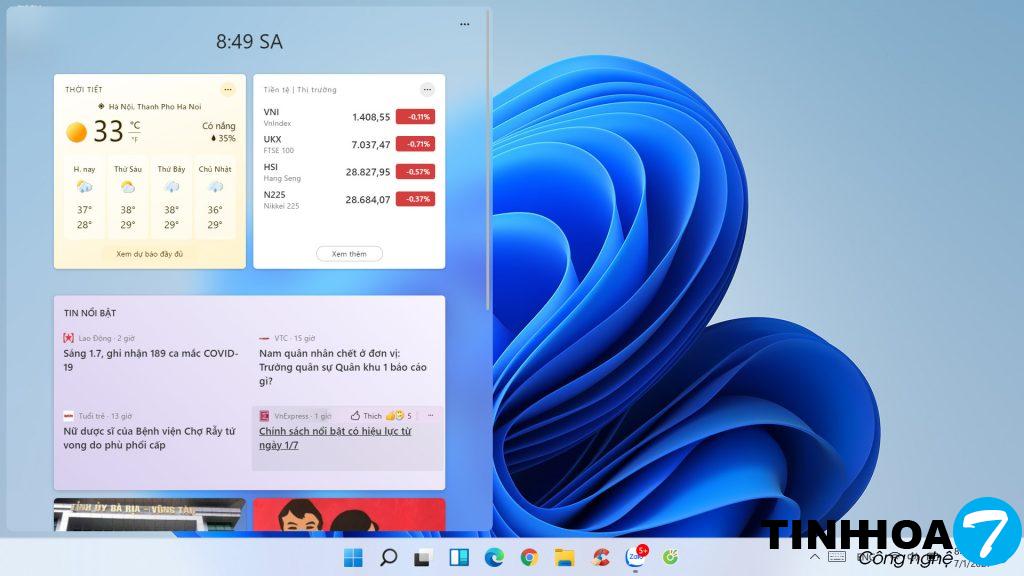Open Task View from the taskbar
This screenshot has height=576, width=1024.
423,557
